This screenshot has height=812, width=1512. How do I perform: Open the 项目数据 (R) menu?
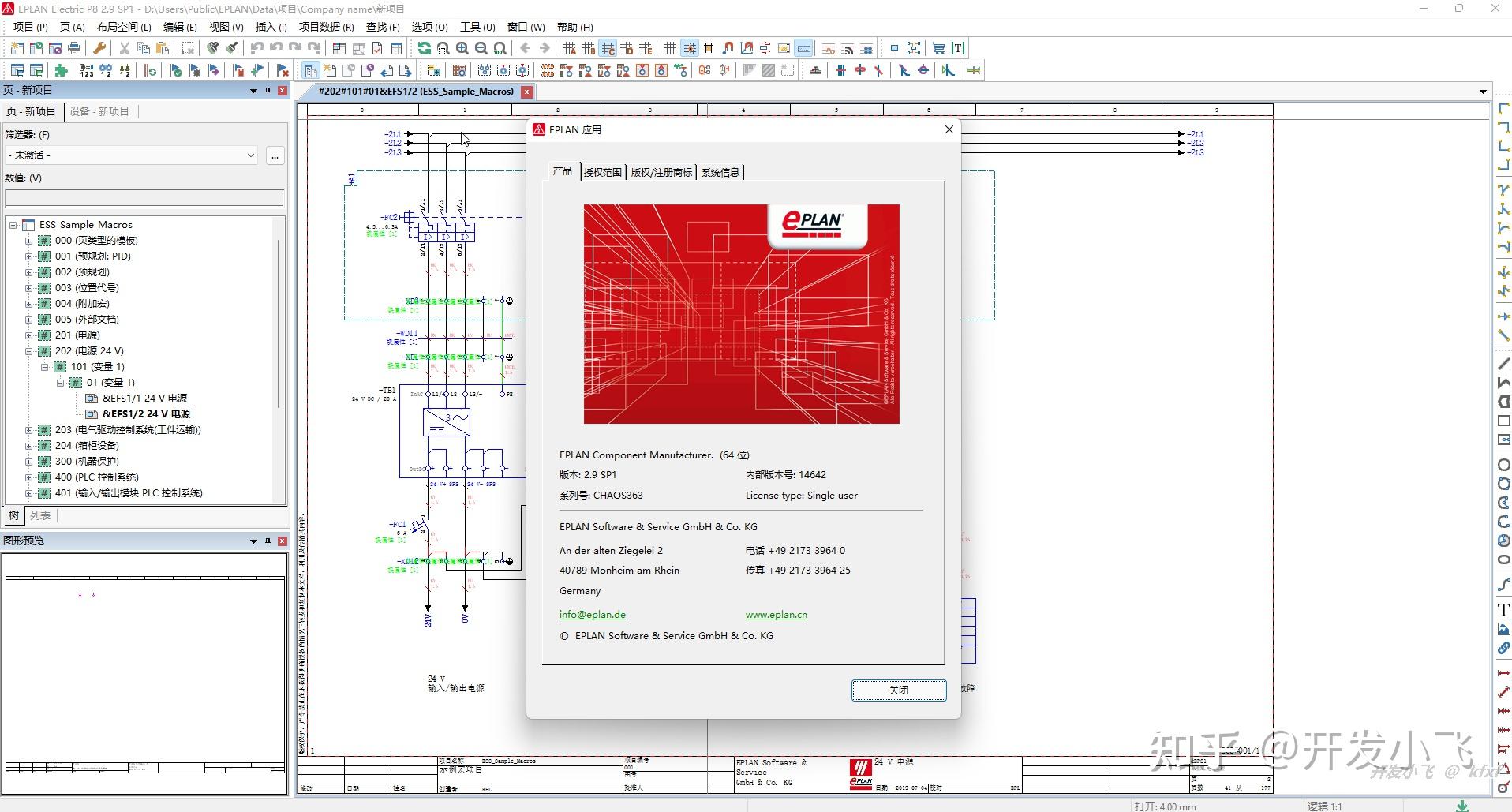[x=326, y=27]
